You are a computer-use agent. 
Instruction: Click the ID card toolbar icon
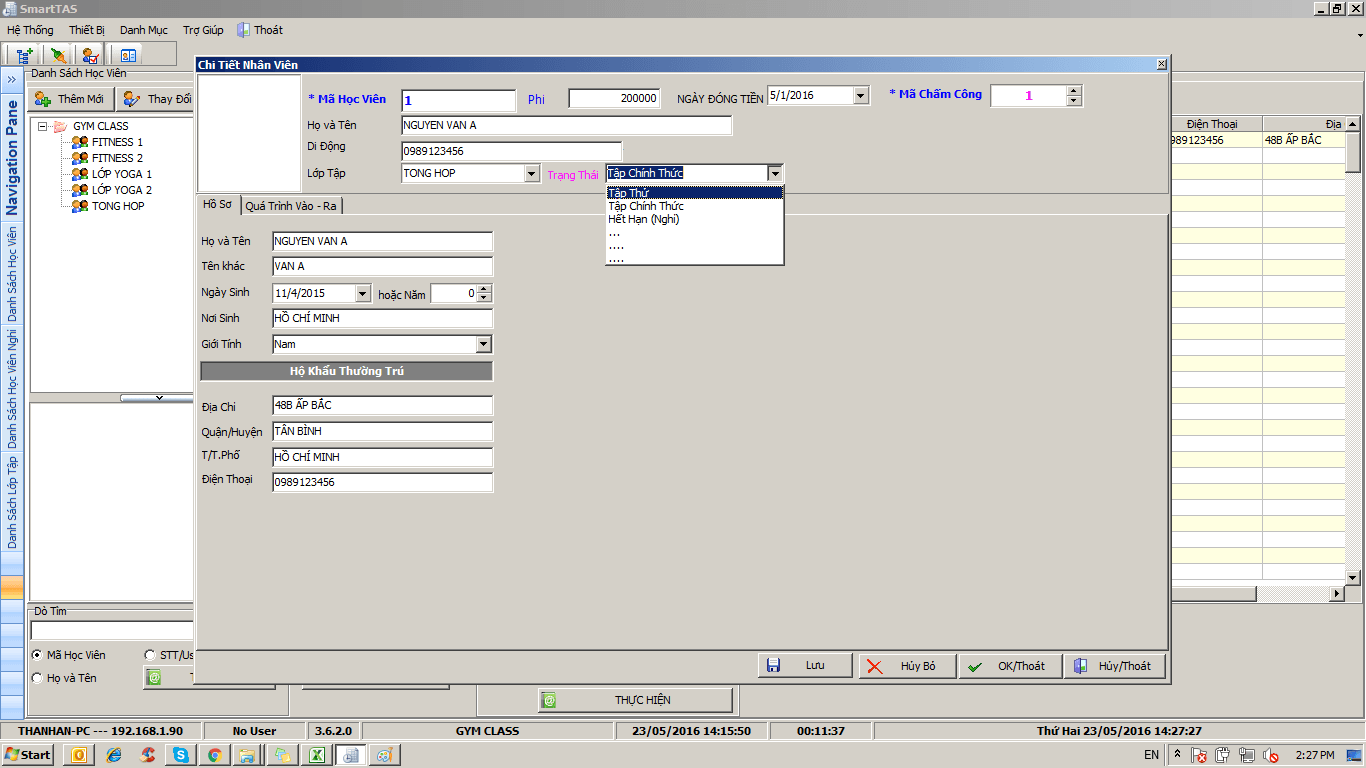(x=129, y=55)
